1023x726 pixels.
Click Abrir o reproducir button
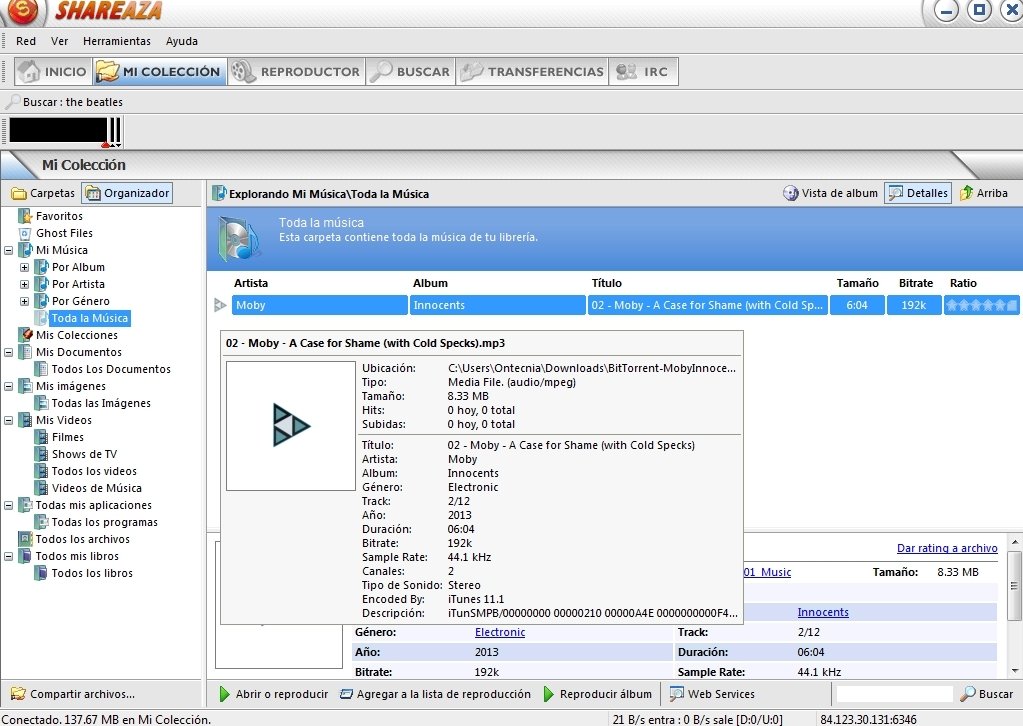click(274, 694)
